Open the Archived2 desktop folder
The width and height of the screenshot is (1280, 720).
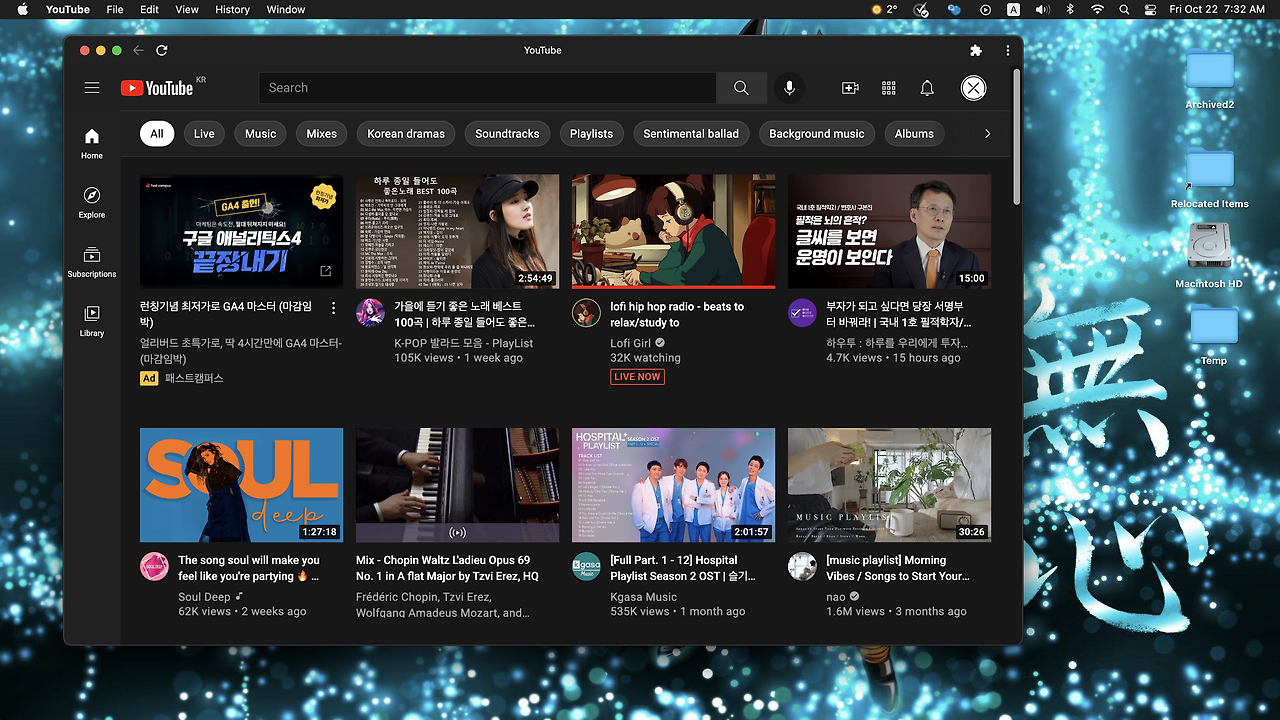1210,79
